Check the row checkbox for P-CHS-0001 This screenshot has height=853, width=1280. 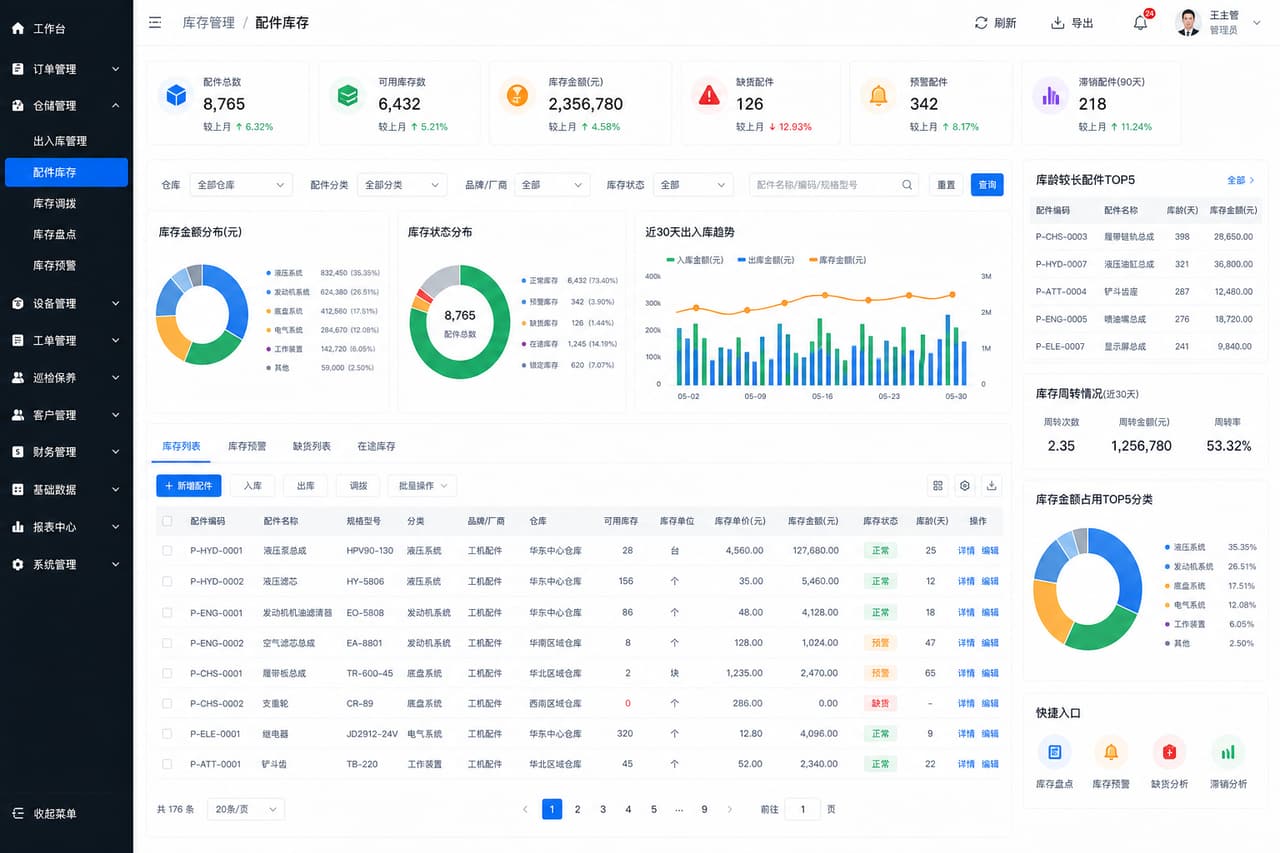pos(167,673)
